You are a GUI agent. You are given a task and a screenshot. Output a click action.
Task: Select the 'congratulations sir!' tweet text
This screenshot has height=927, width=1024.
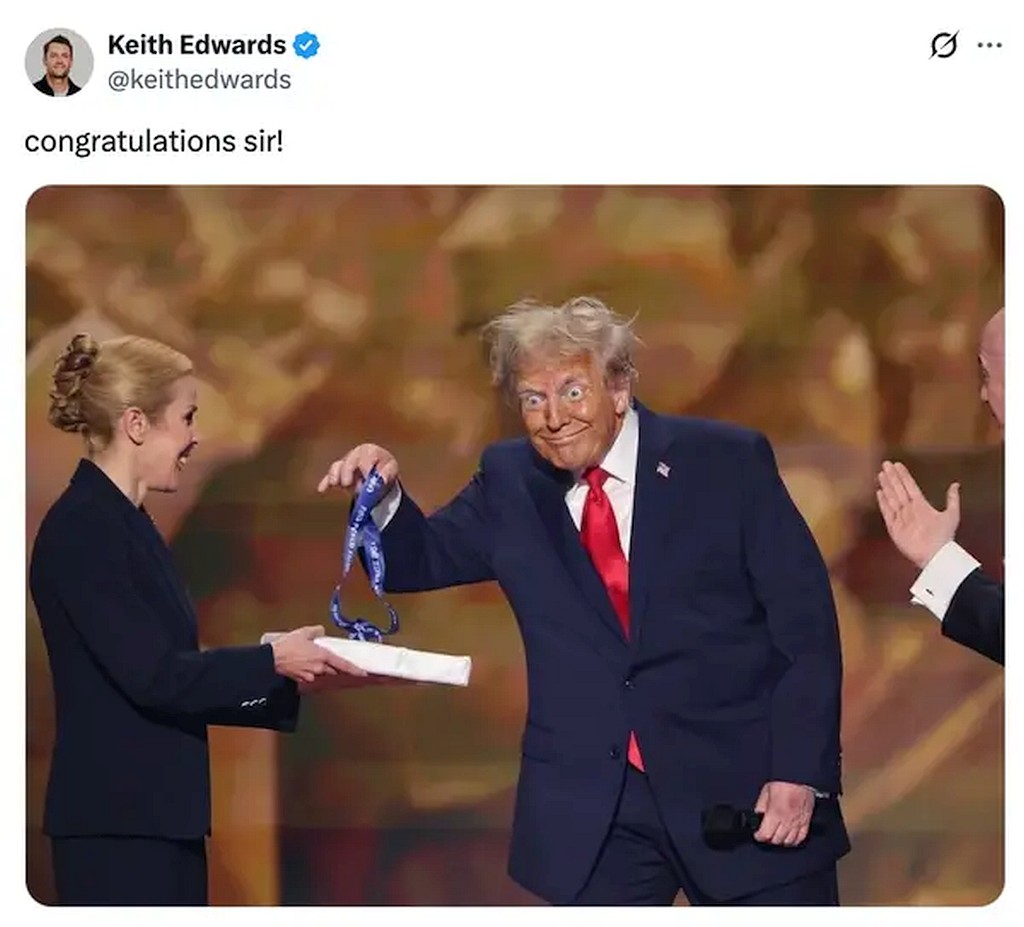pos(154,142)
